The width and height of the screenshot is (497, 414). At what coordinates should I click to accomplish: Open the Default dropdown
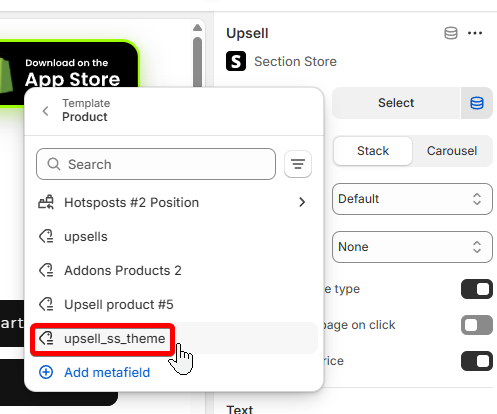tap(412, 199)
